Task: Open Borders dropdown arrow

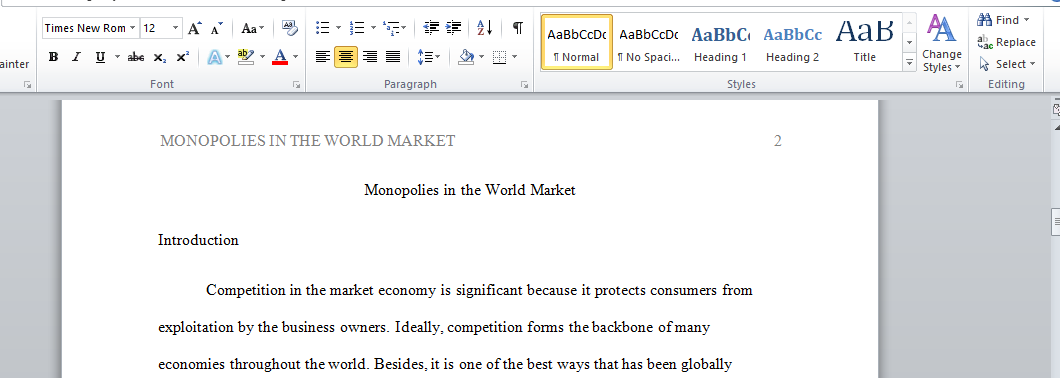Action: tap(515, 57)
